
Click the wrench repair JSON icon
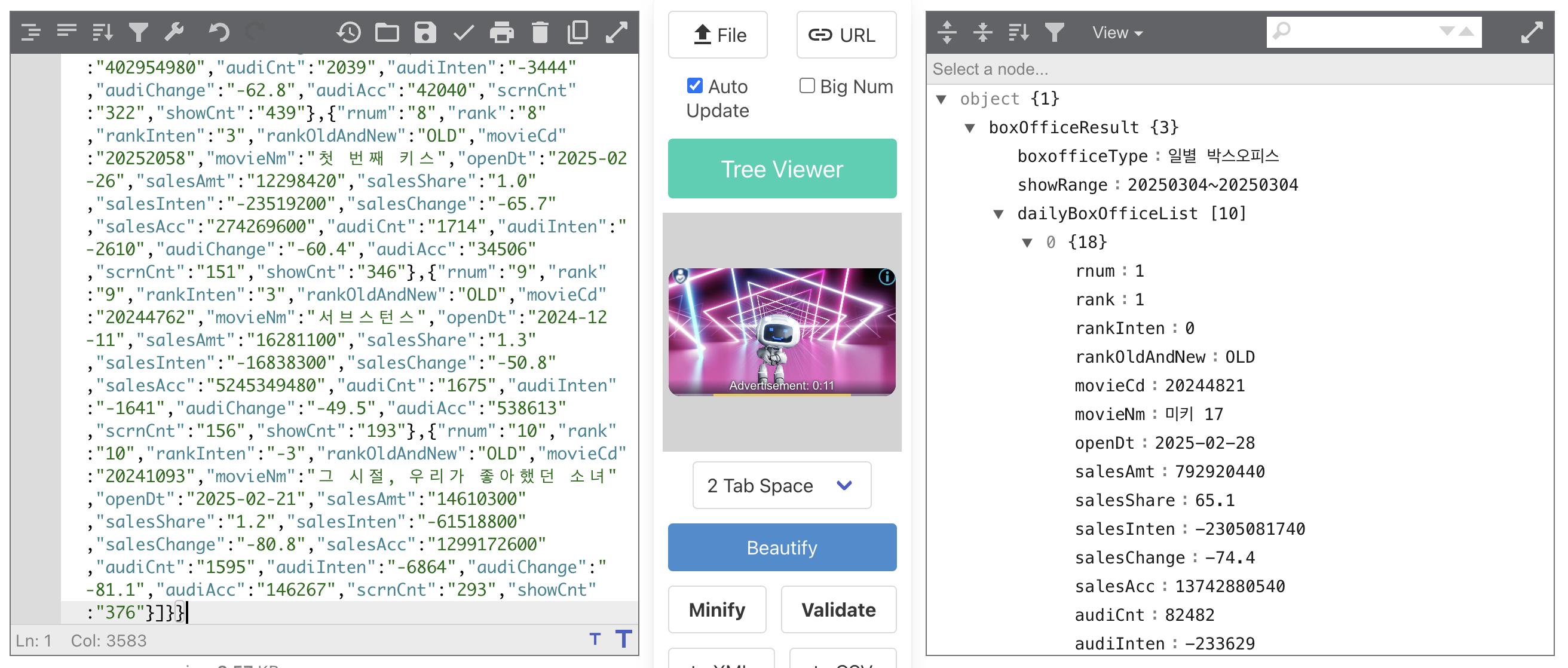(174, 32)
